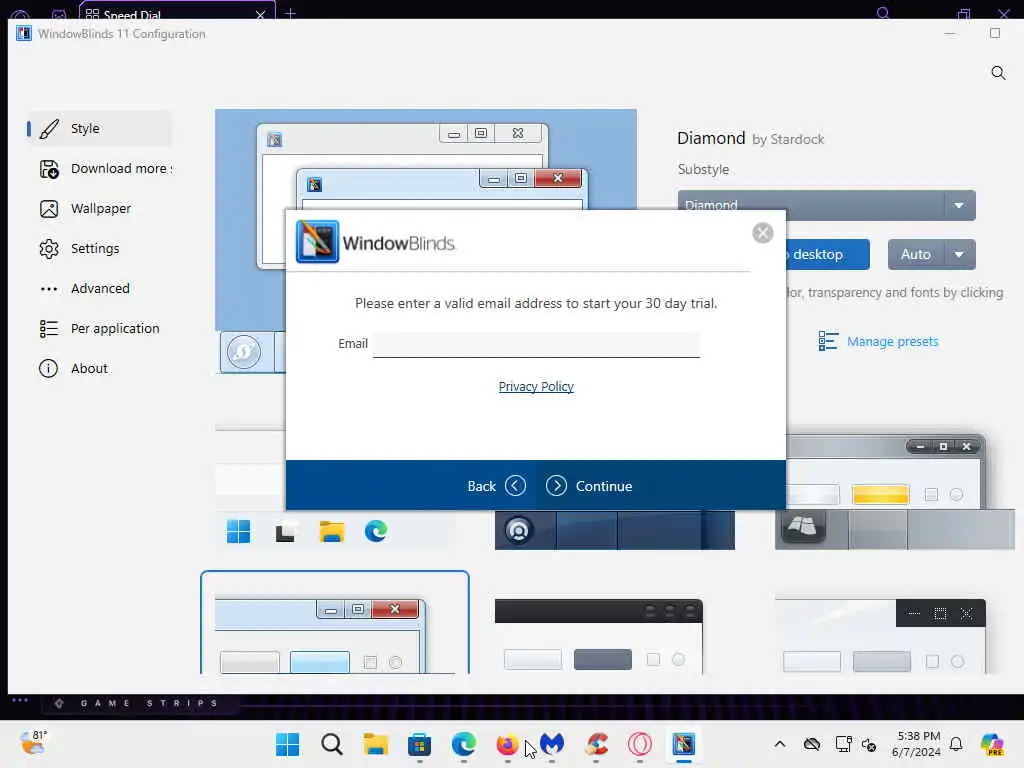The width and height of the screenshot is (1024, 768).
Task: Open About page text in sidebar
Action: point(89,368)
